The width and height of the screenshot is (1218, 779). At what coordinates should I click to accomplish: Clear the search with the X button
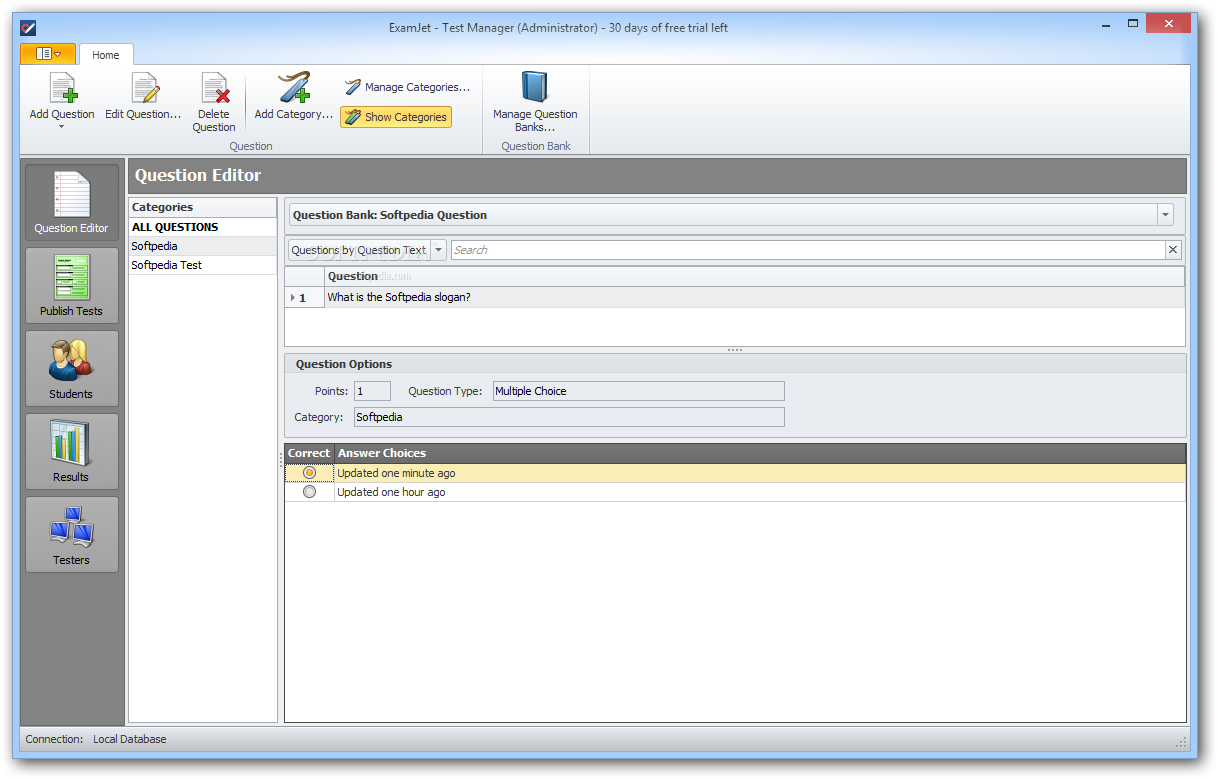[x=1174, y=250]
